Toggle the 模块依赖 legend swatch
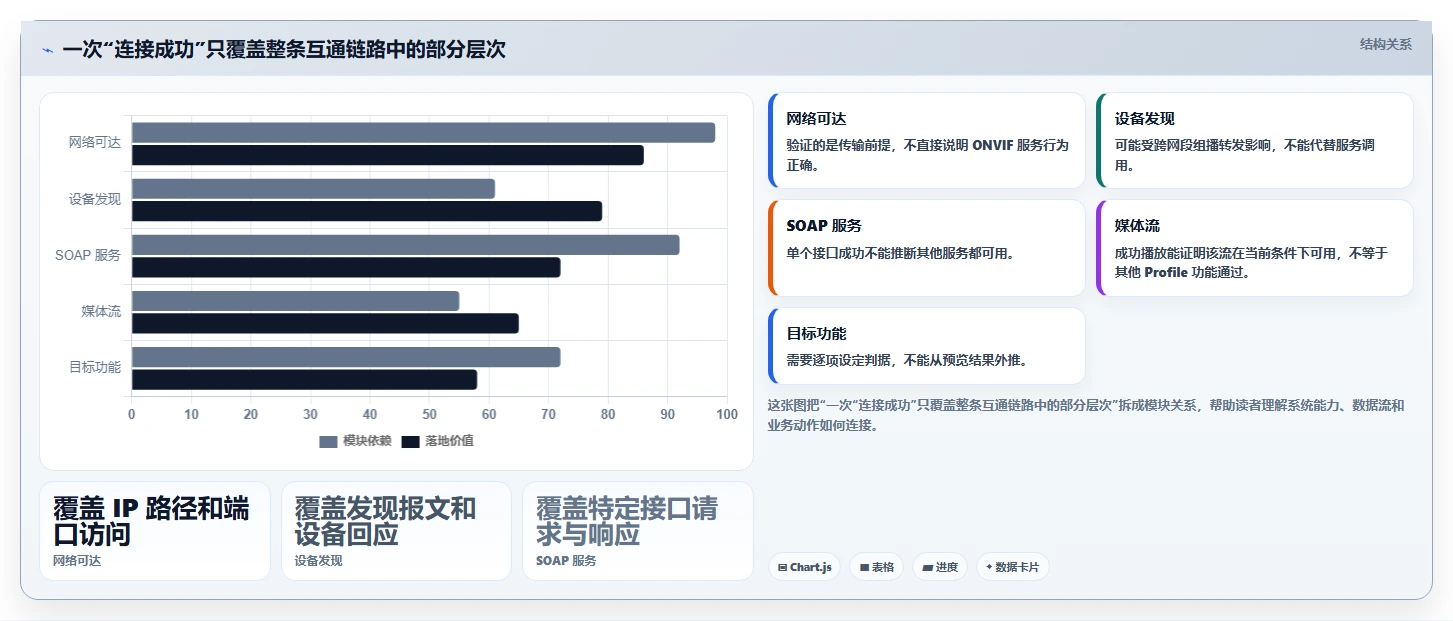 [328, 441]
